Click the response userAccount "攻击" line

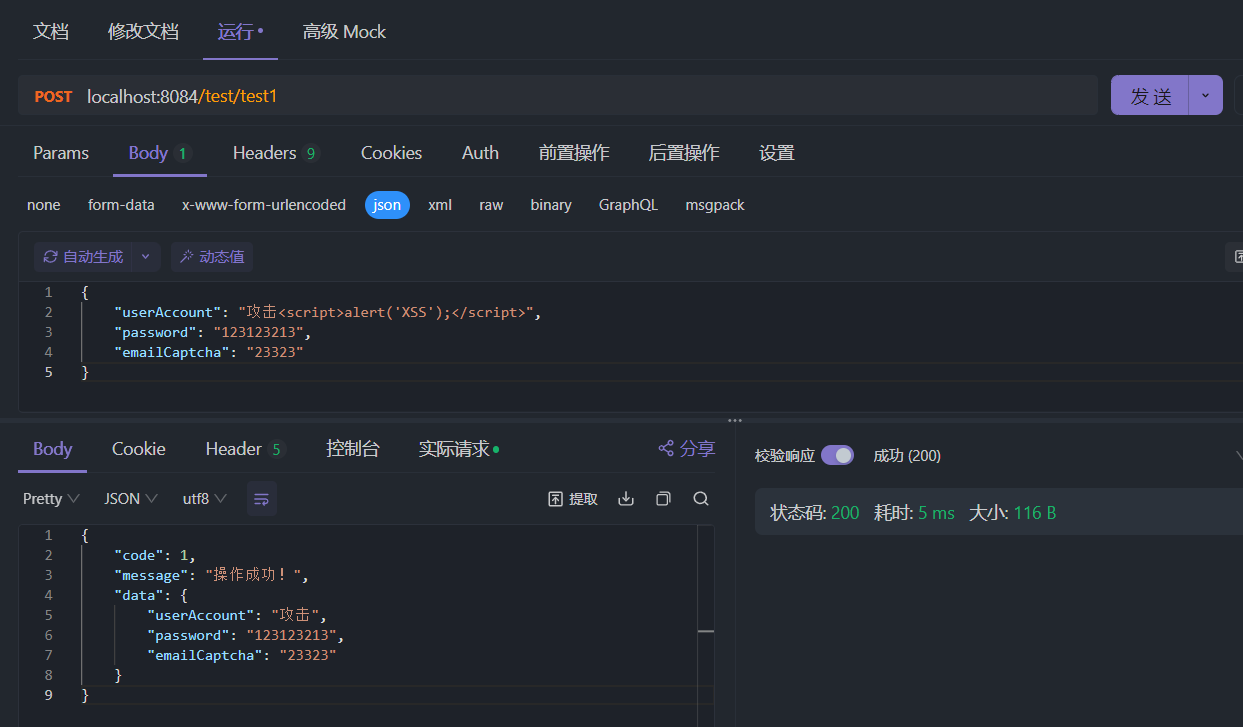237,615
